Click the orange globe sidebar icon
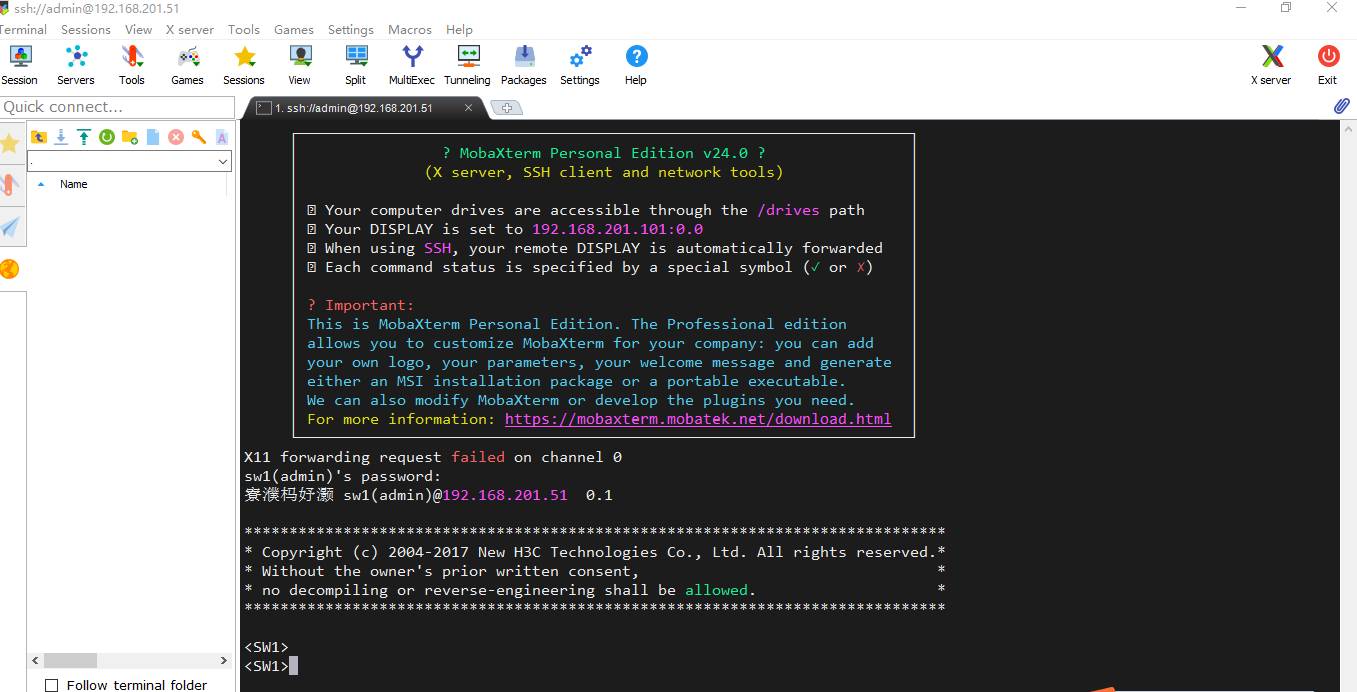The image size is (1357, 692). point(10,269)
